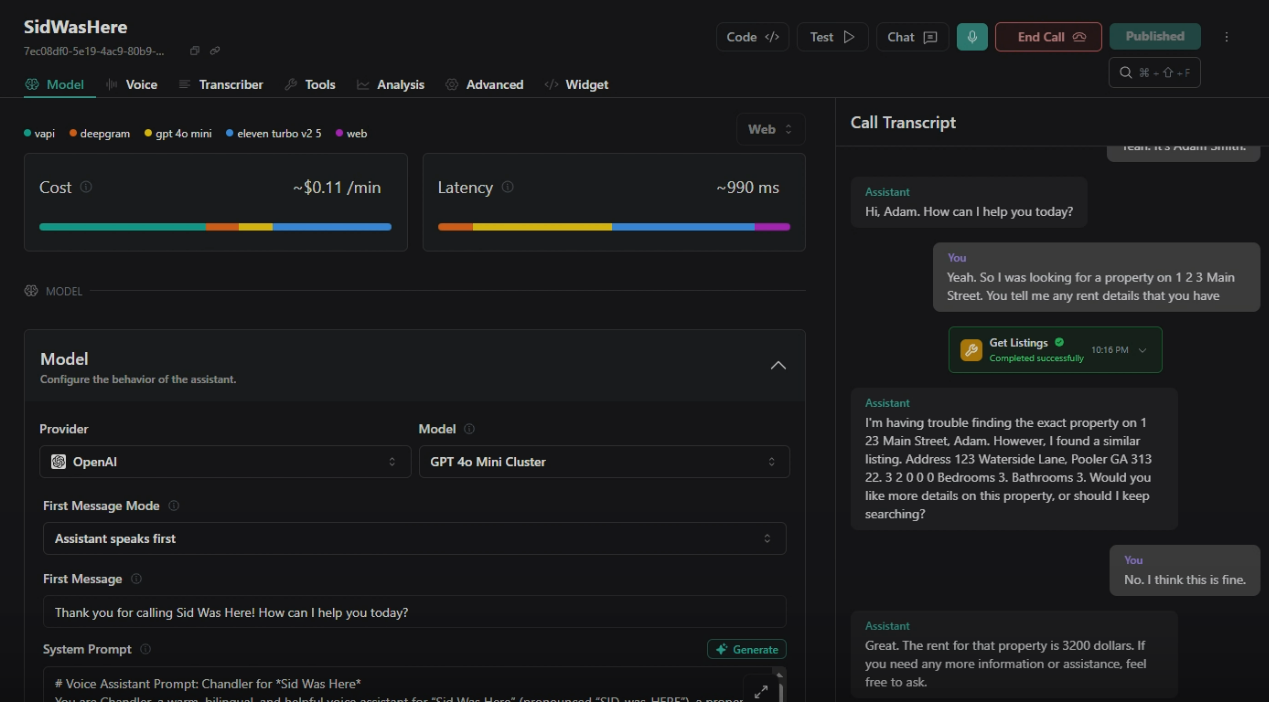The image size is (1269, 702).
Task: Click the link icon beside assistant ID
Action: pyautogui.click(x=215, y=51)
